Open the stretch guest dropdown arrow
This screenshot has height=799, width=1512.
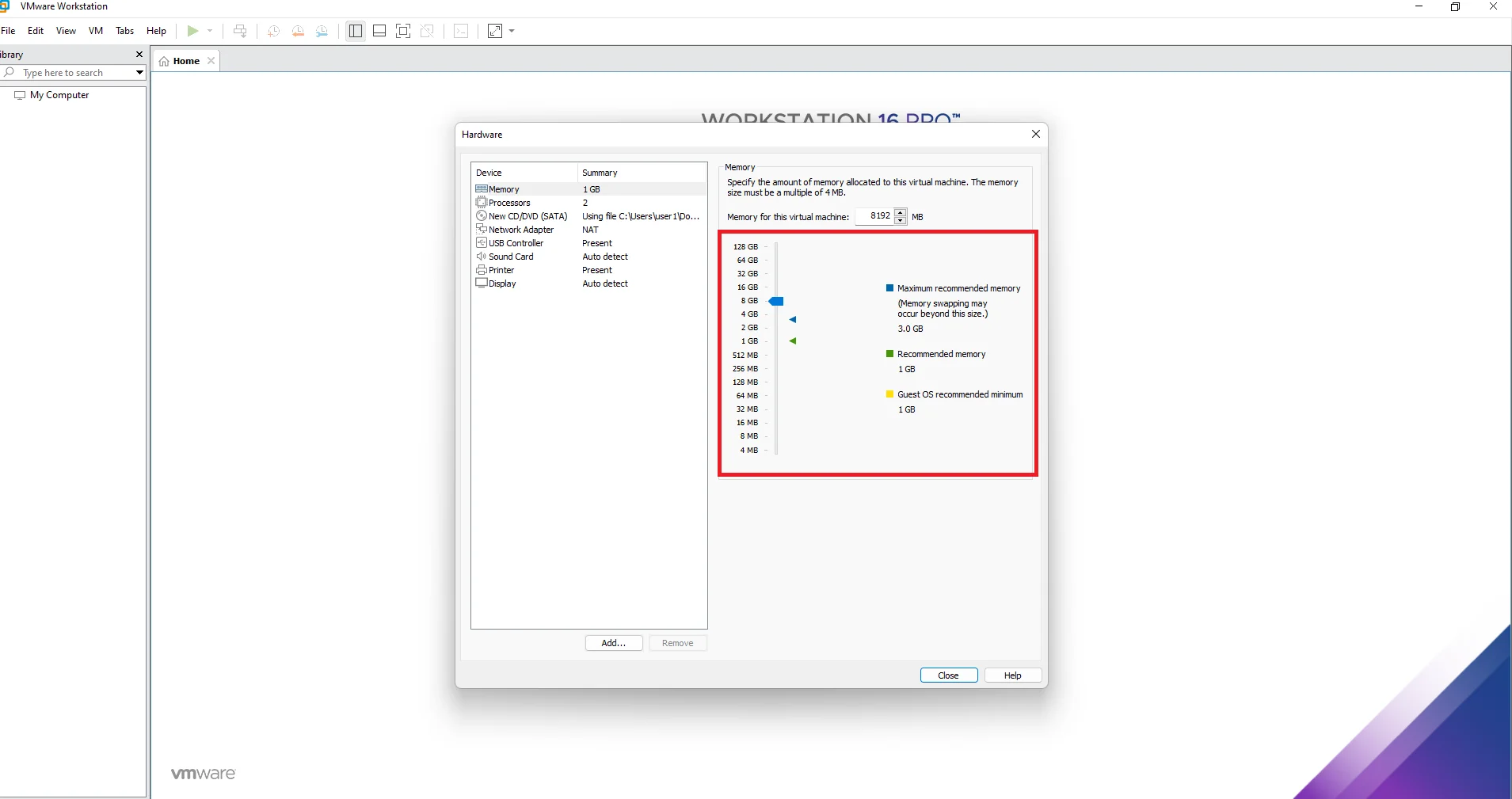512,31
